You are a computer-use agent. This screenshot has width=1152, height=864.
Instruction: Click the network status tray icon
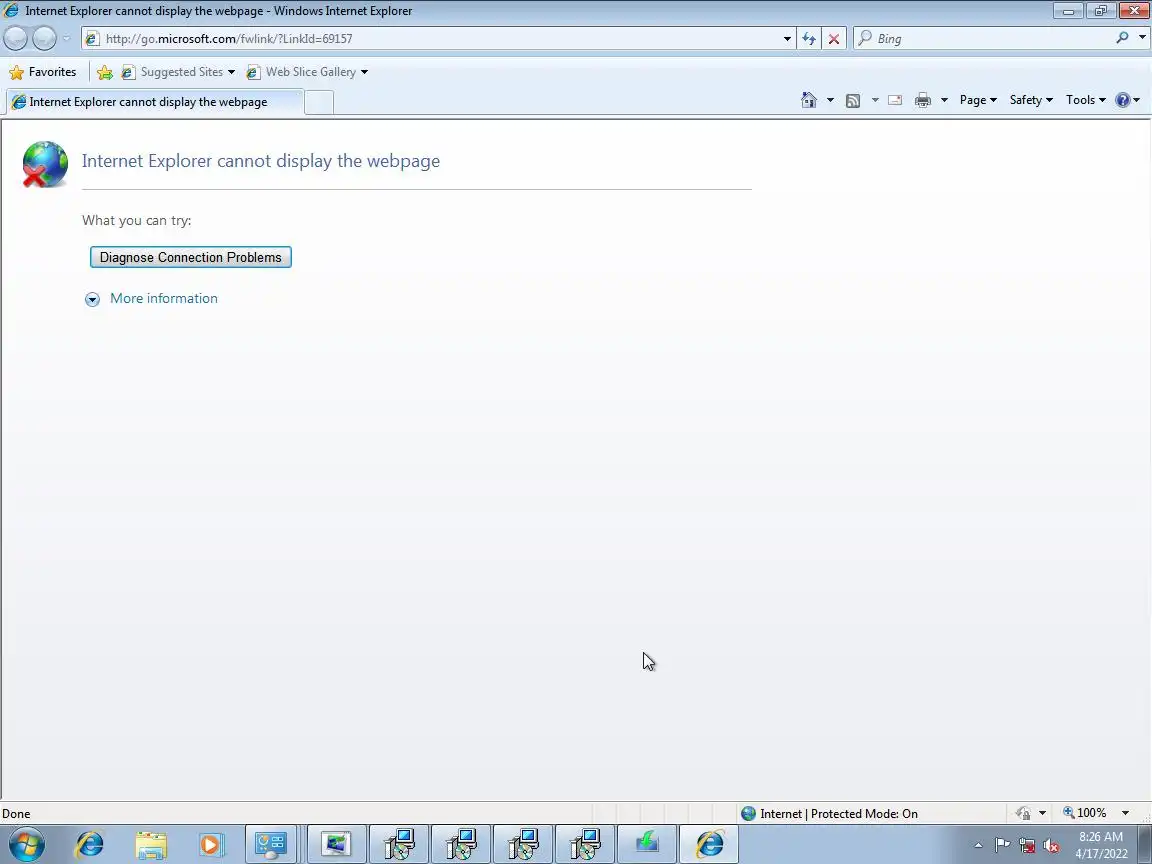click(x=1027, y=845)
